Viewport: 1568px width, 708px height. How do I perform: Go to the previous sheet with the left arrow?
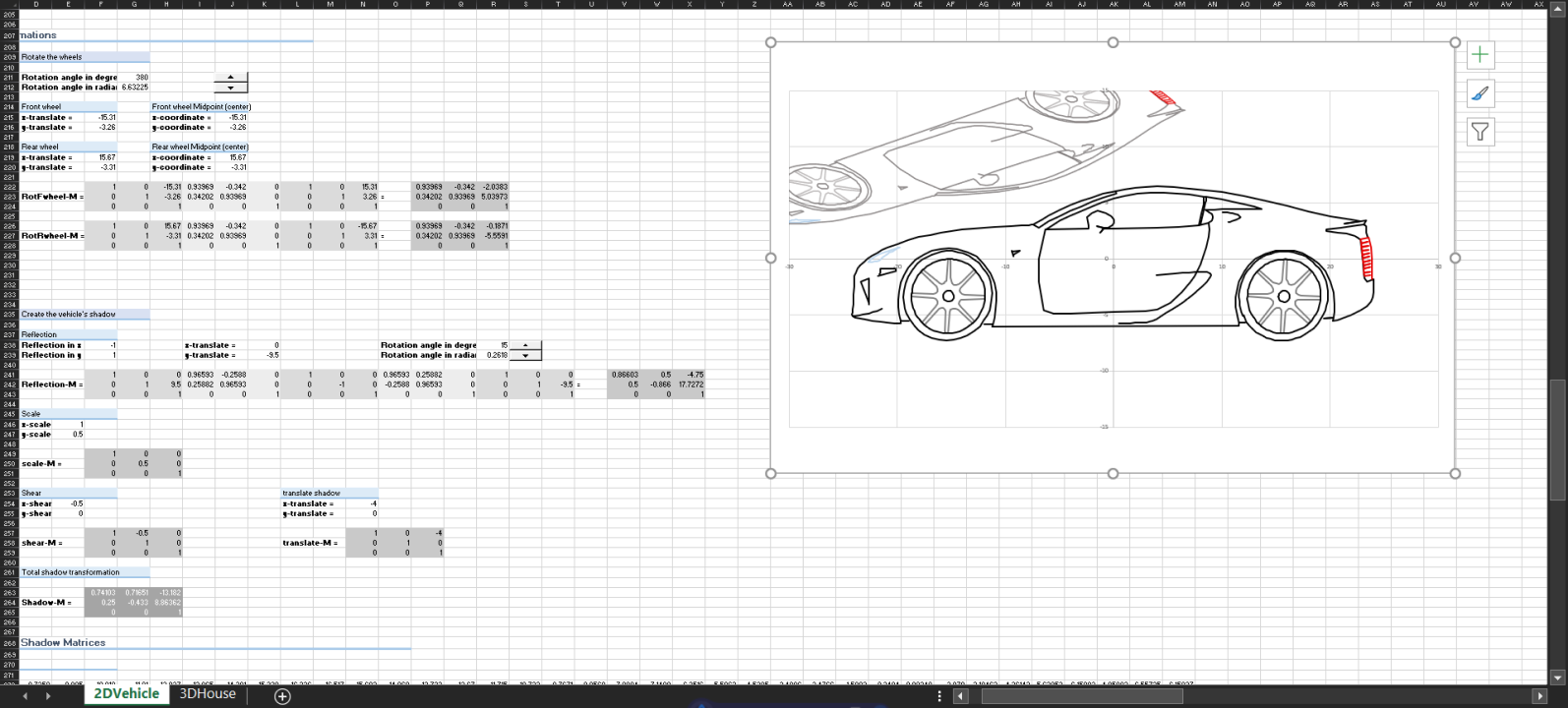(x=26, y=696)
